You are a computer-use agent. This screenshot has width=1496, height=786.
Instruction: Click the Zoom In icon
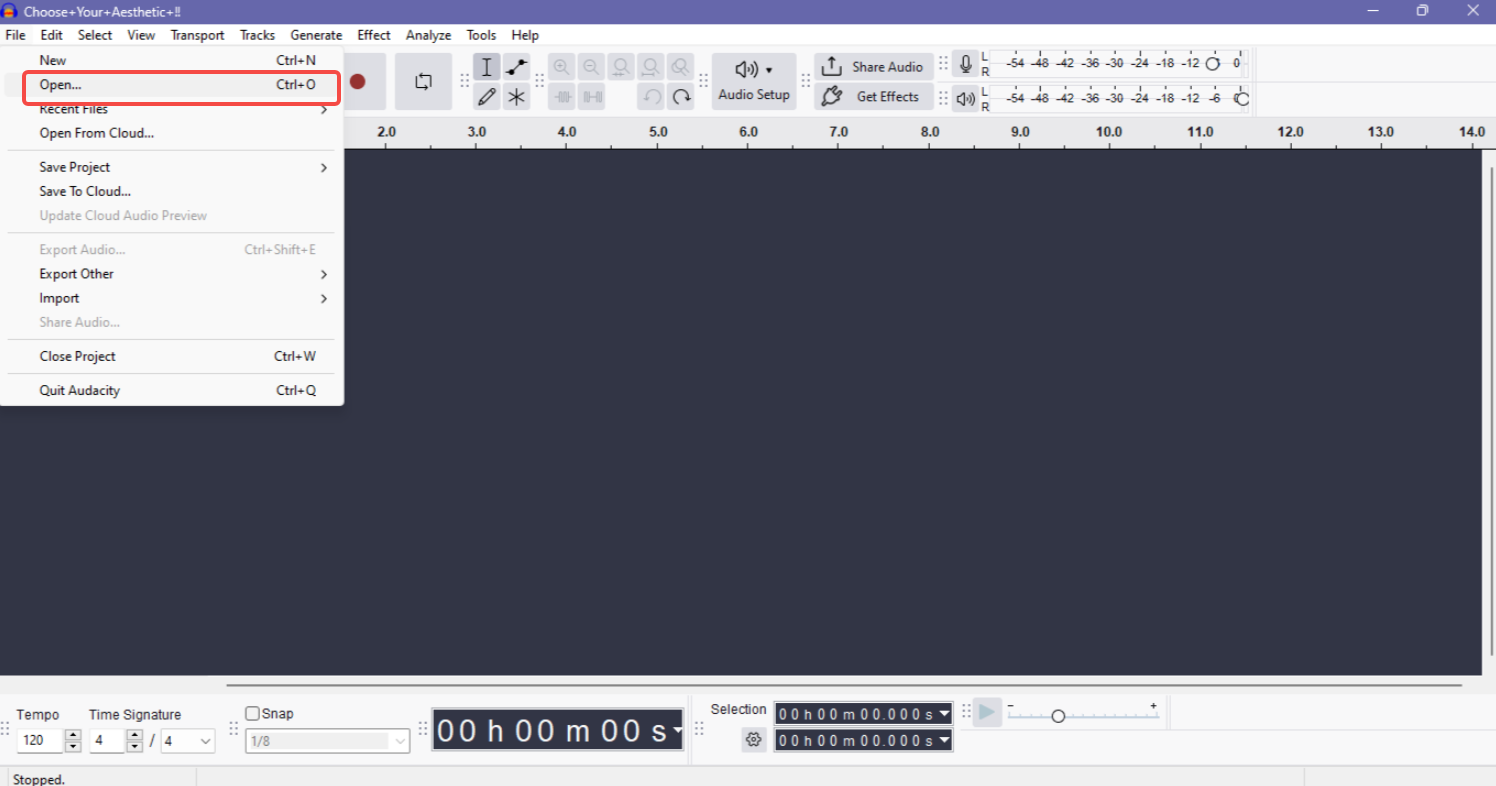[561, 66]
